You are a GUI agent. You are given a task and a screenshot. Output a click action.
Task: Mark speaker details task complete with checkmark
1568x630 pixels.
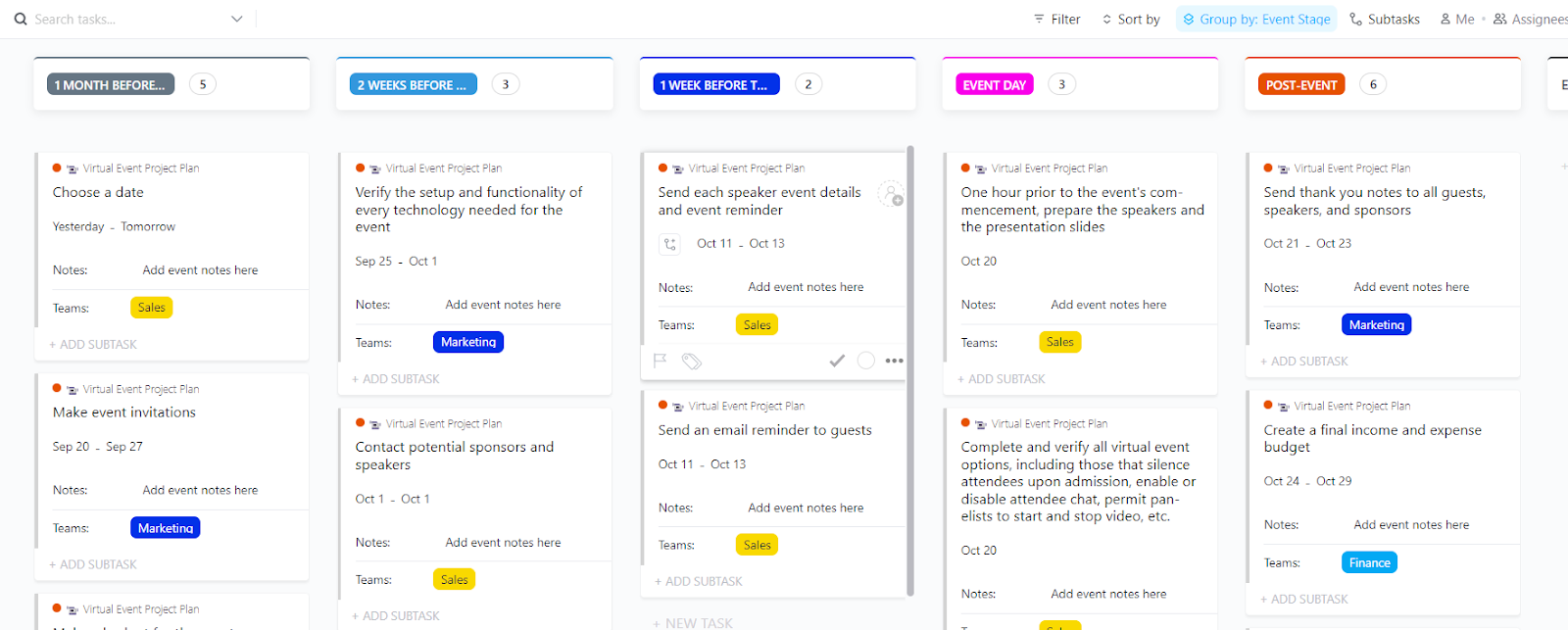(837, 361)
